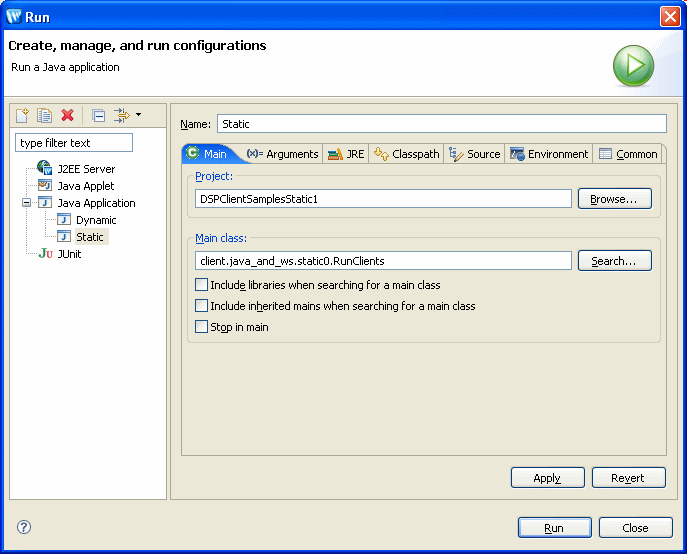Image resolution: width=687 pixels, height=554 pixels.
Task: Click the Main class: link label
Action: tap(221, 238)
